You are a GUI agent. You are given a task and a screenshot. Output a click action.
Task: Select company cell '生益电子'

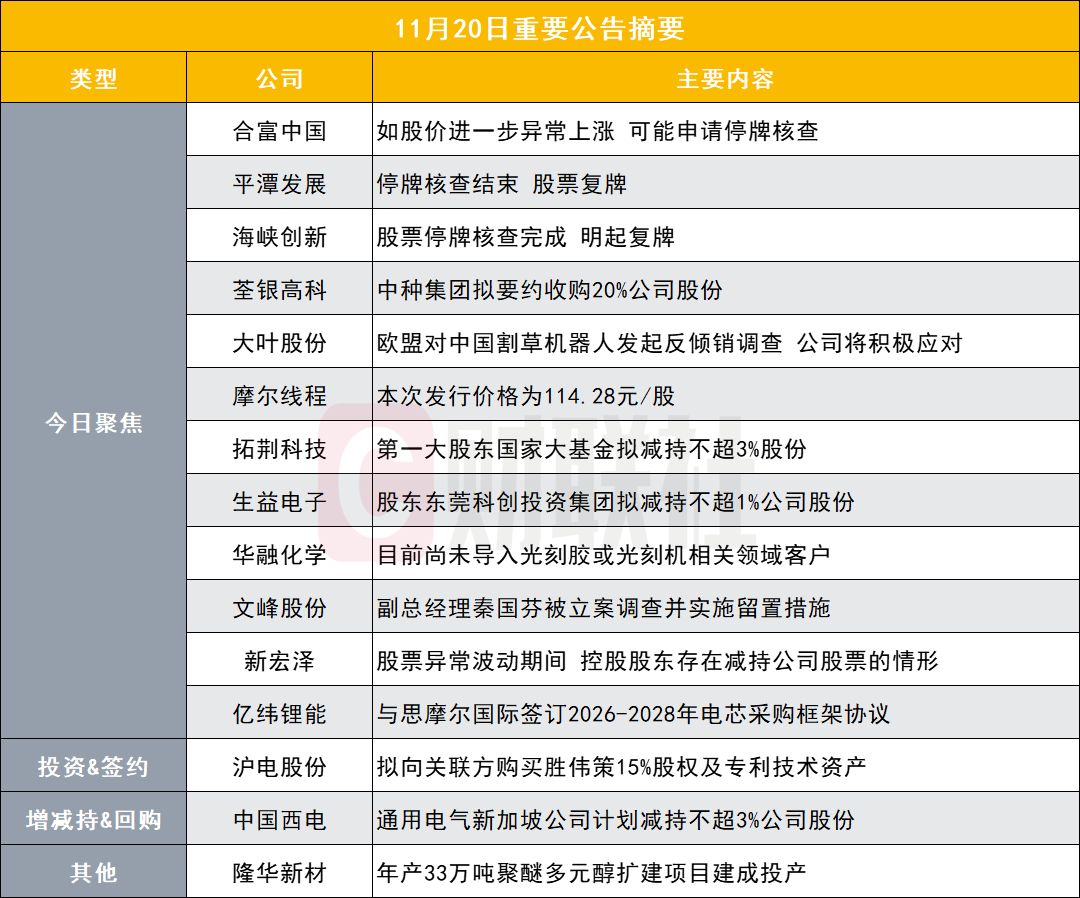pos(280,501)
